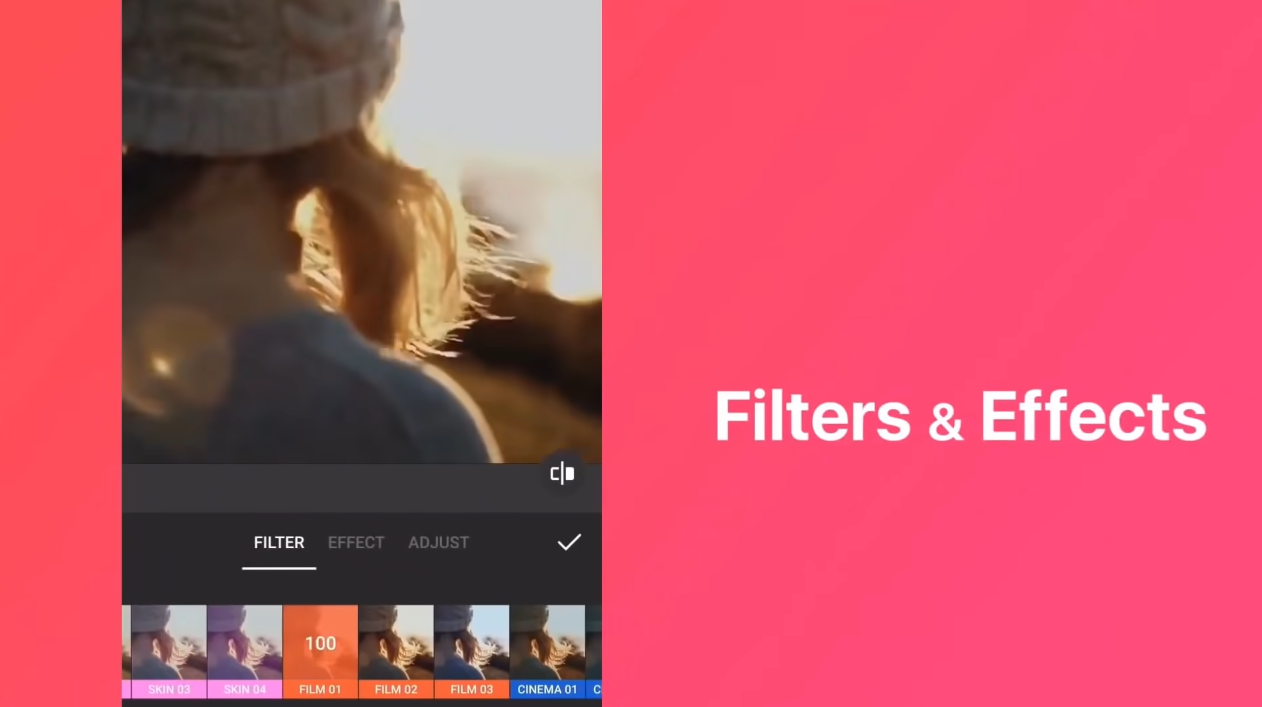Image resolution: width=1262 pixels, height=707 pixels.
Task: Click the CINEMA 01 blue label
Action: (x=547, y=689)
